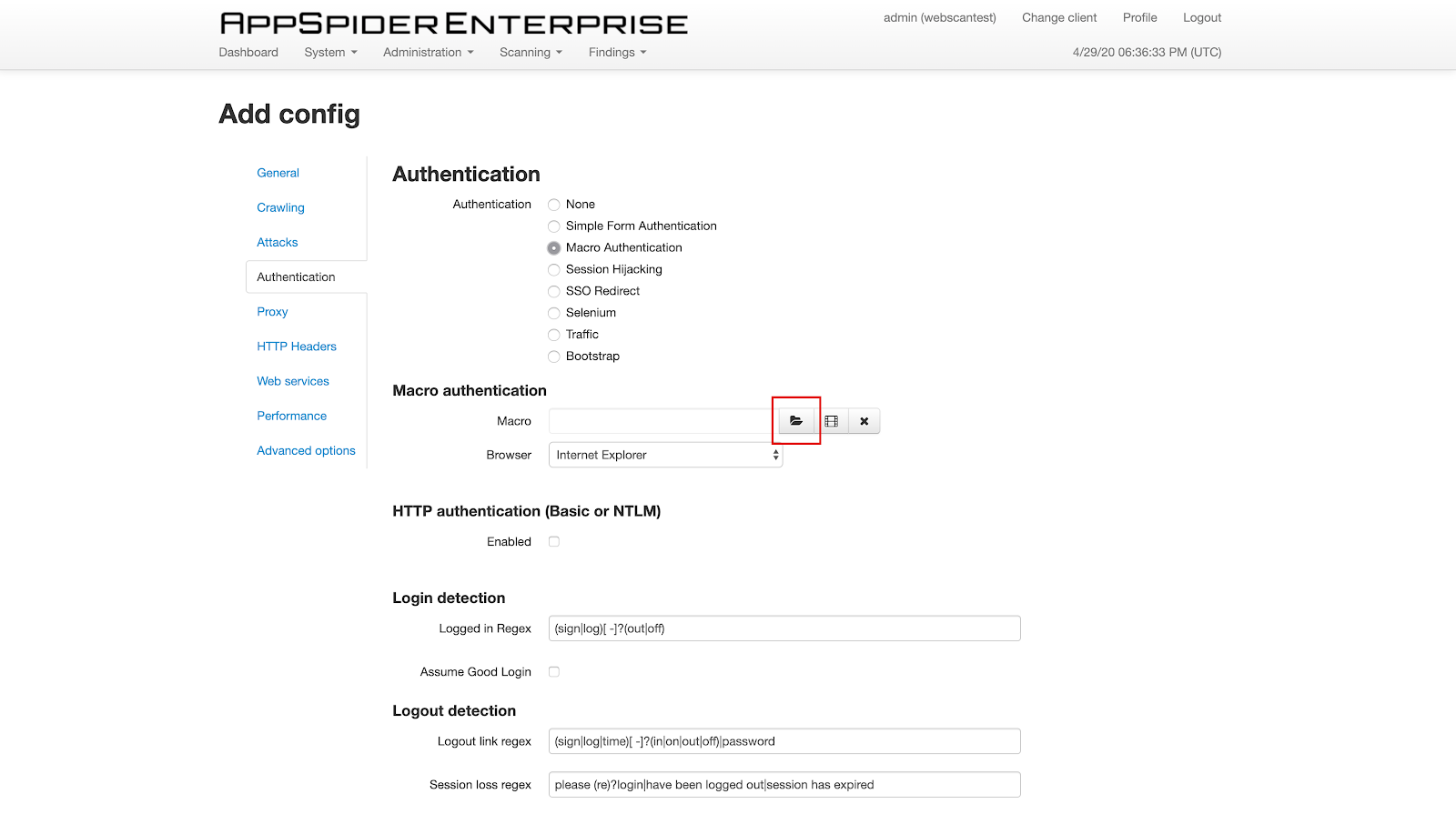Go to the HTTP Headers section
Viewport: 1456px width, 814px height.
tap(297, 347)
